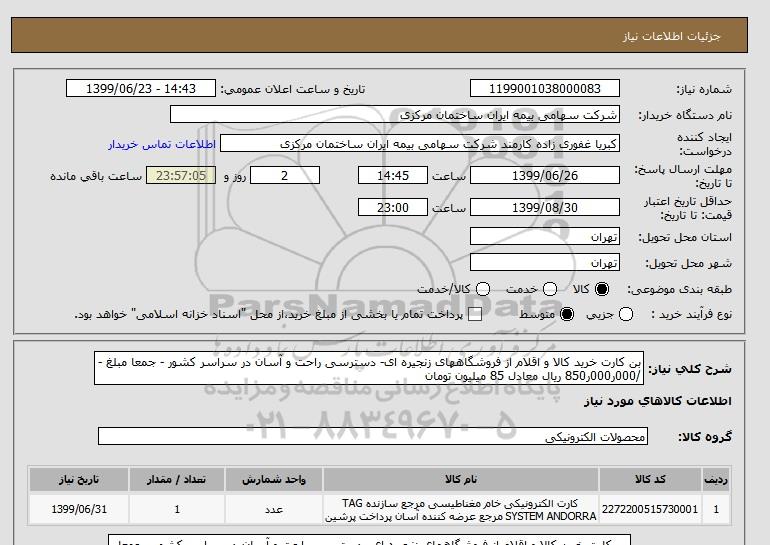Image resolution: width=770 pixels, height=545 pixels.
Task: Click the اطلاعات کالاهای مورد نیاز section heading
Action: 658,401
